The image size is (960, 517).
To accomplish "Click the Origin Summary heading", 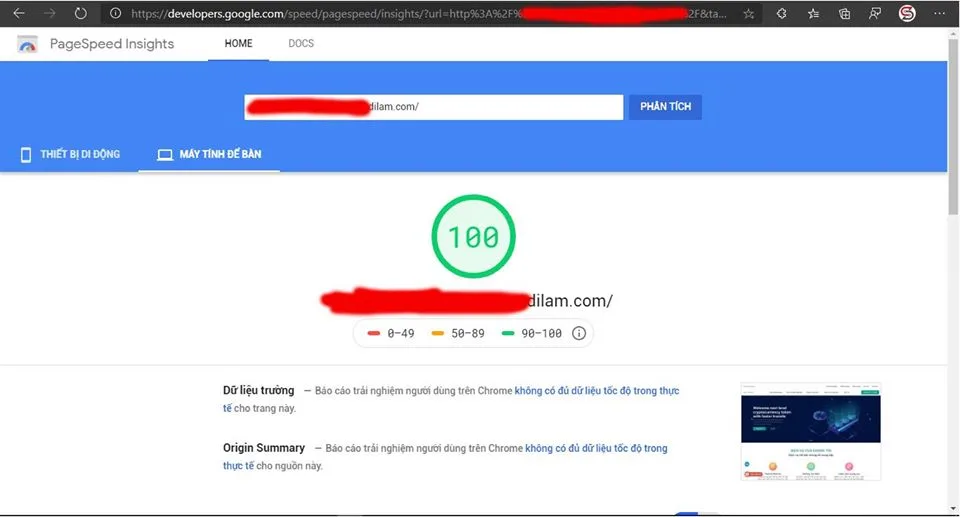I will [x=264, y=448].
